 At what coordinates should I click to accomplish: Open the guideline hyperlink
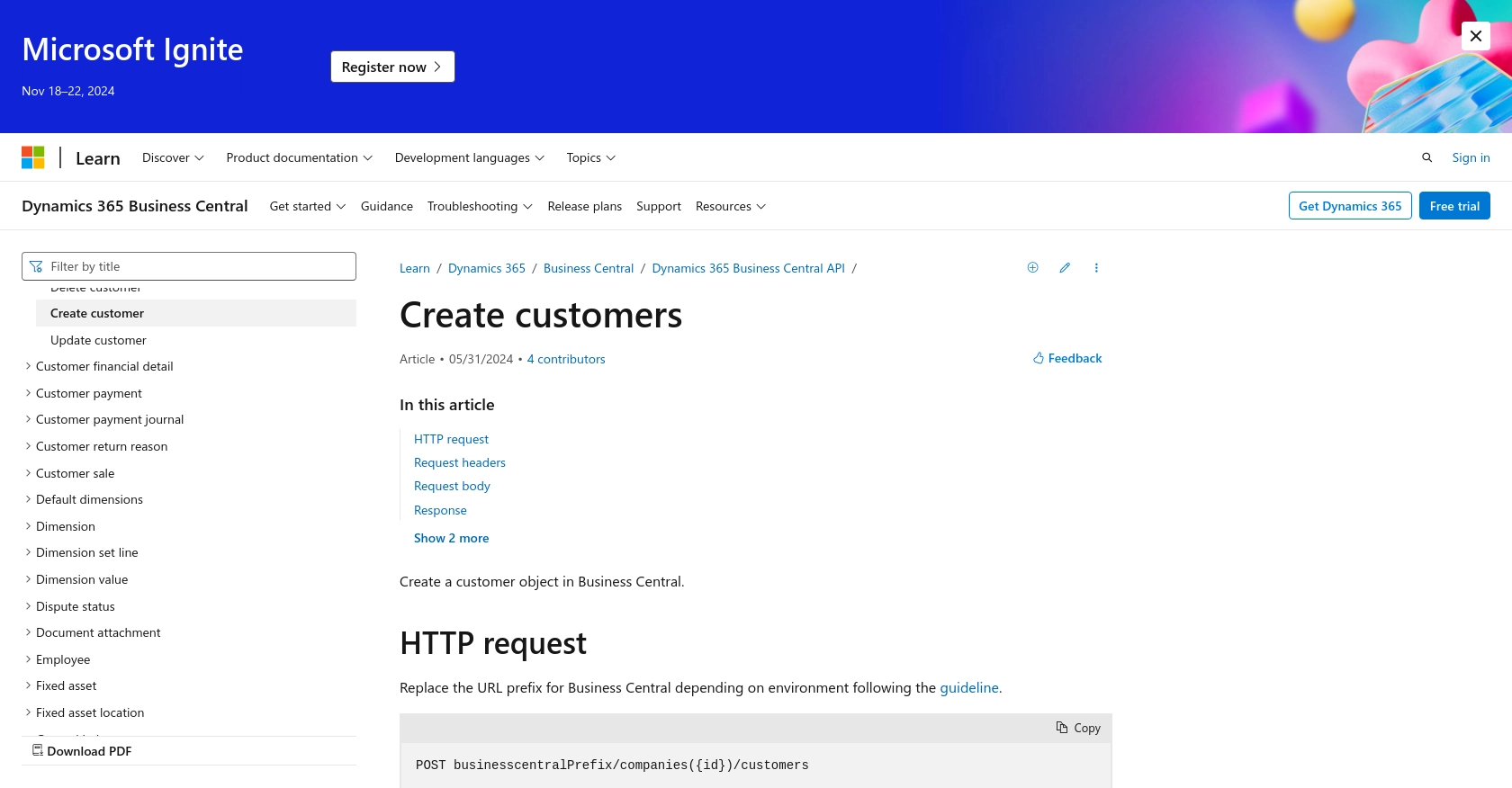[x=969, y=687]
